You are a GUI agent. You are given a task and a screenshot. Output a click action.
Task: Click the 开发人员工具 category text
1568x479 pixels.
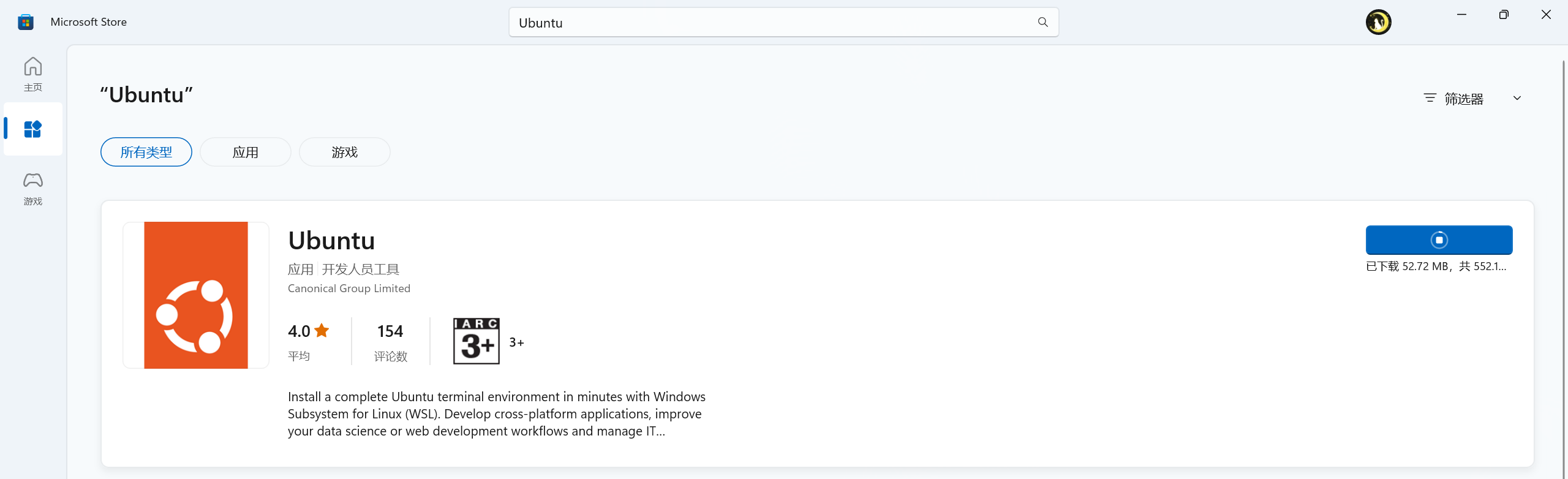click(361, 270)
